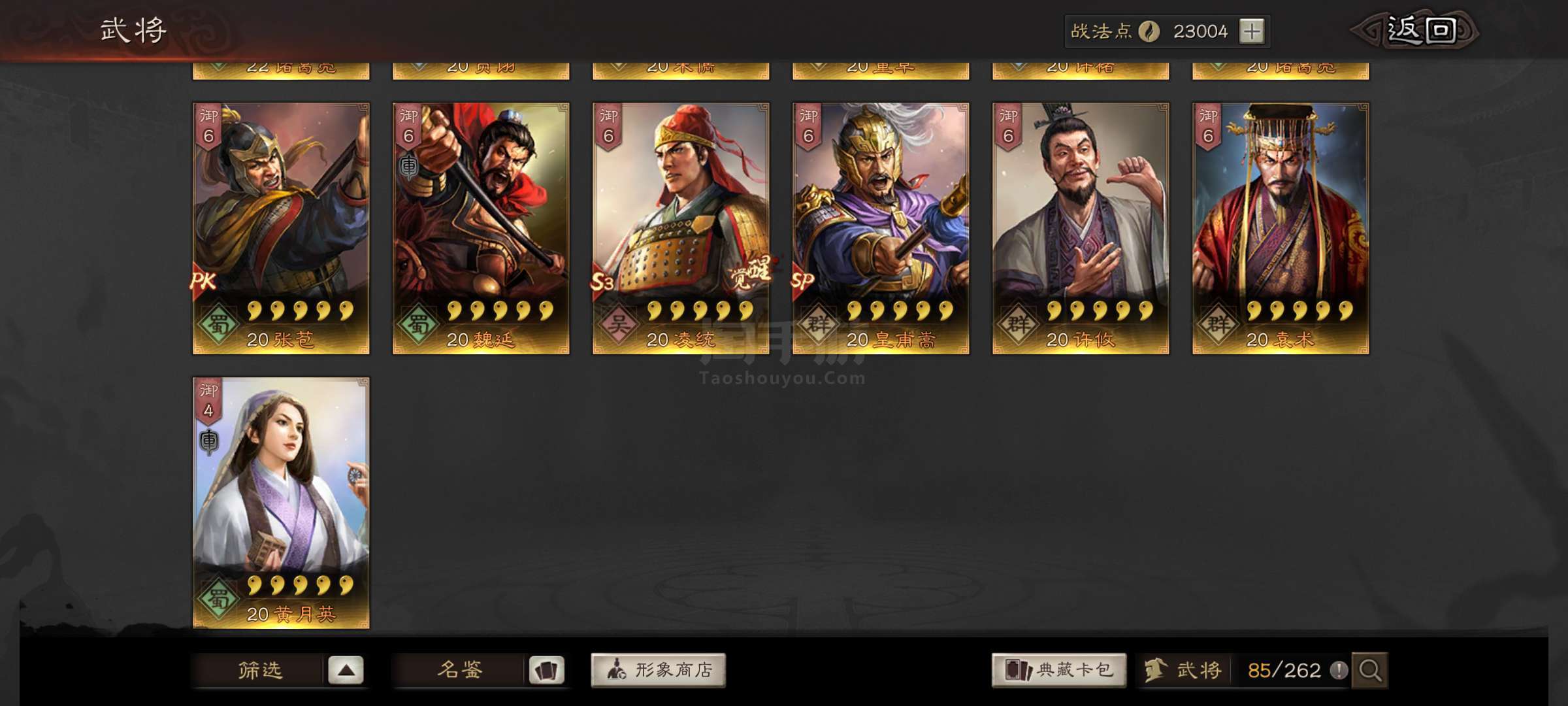This screenshot has width=1568, height=706.
Task: Open the 形象商店 shop
Action: click(x=658, y=670)
